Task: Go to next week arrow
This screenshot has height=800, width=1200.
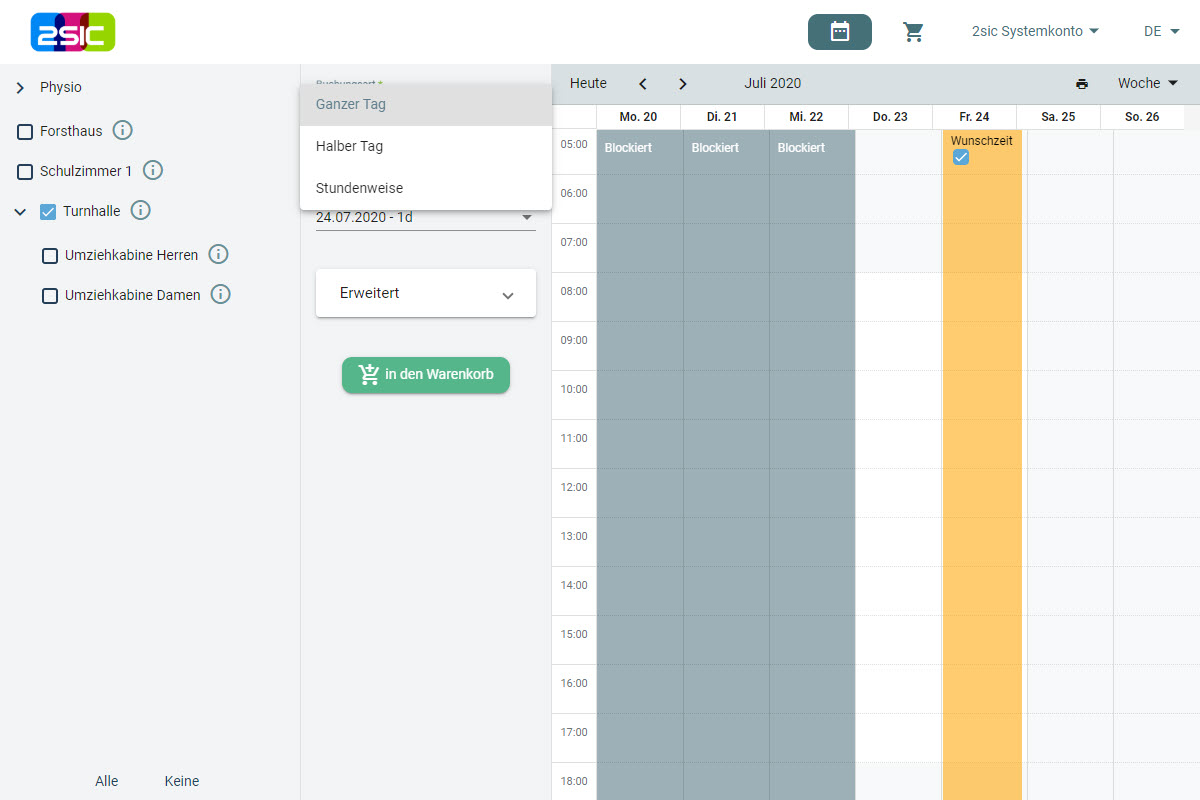Action: [x=683, y=84]
